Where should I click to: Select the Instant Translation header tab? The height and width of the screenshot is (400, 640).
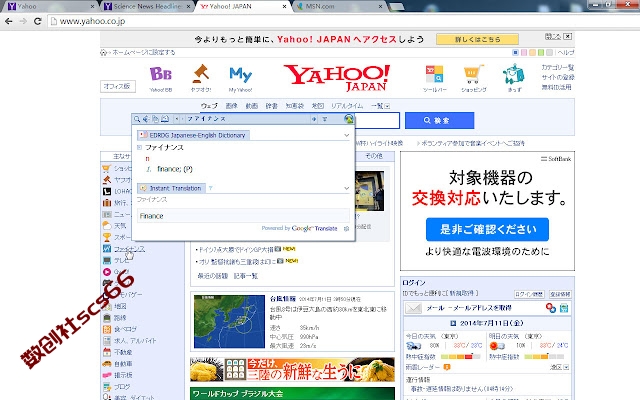click(x=171, y=188)
